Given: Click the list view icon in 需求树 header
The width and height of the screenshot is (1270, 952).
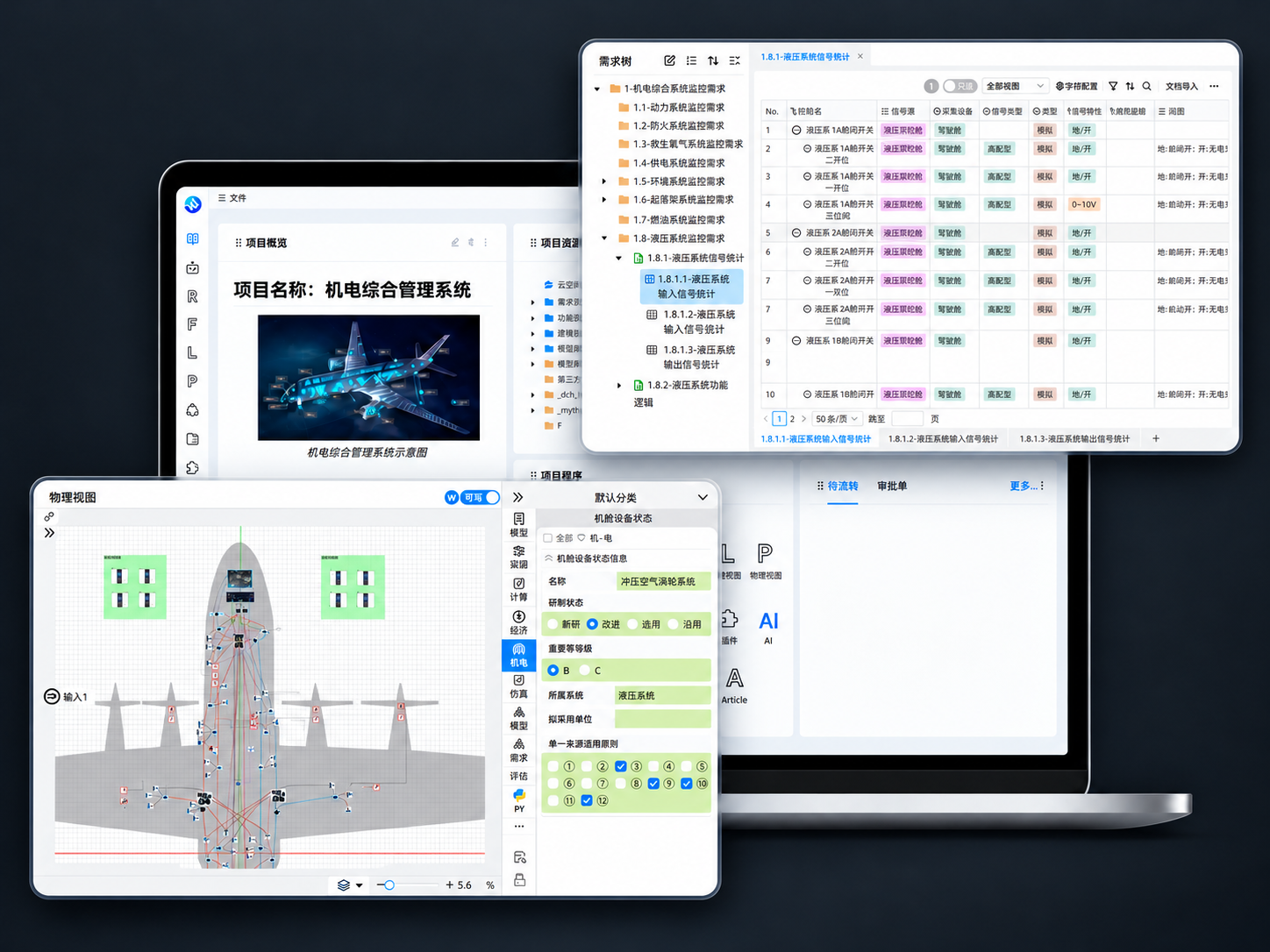Looking at the screenshot, I should [691, 60].
